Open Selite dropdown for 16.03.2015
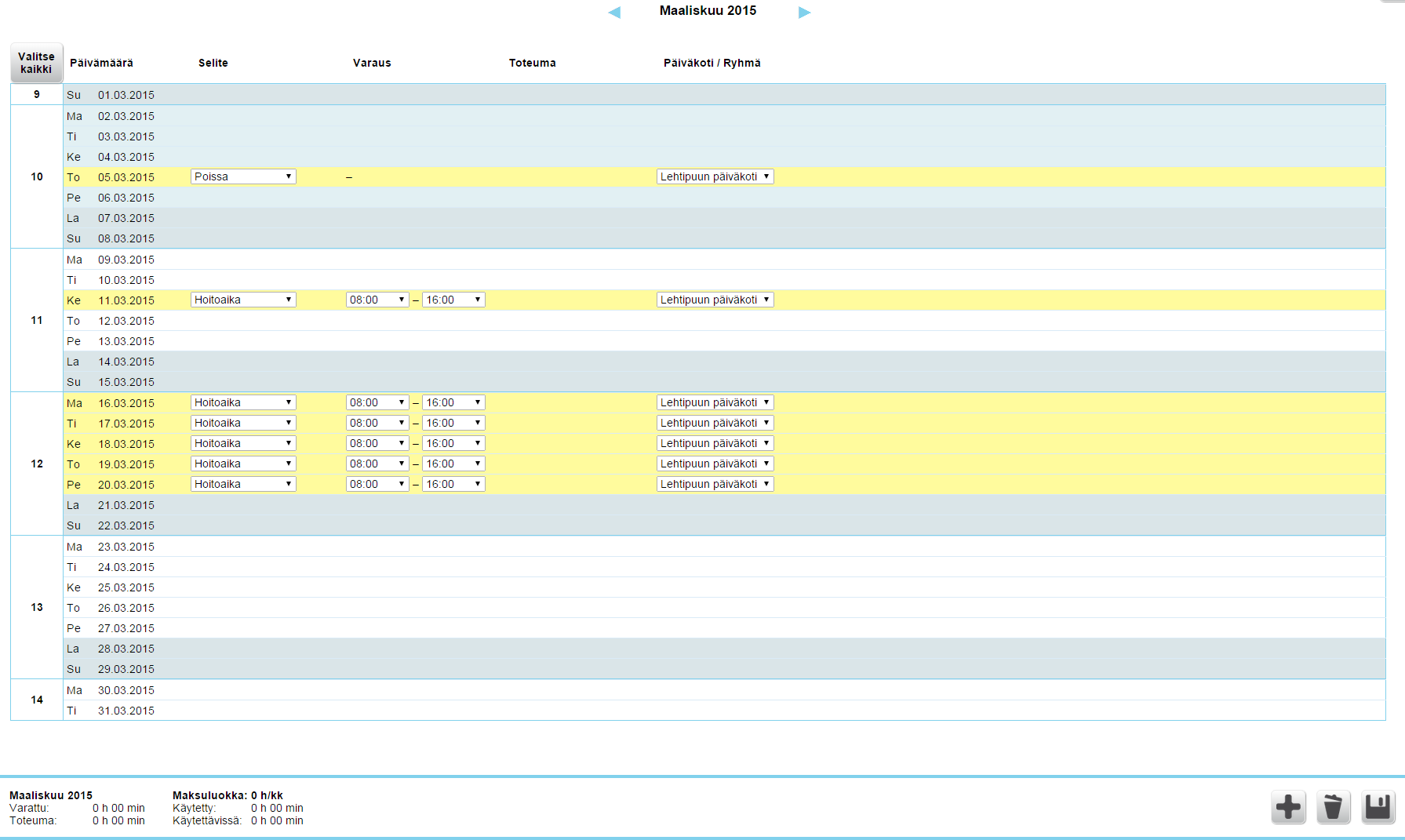1405x840 pixels. pos(243,402)
